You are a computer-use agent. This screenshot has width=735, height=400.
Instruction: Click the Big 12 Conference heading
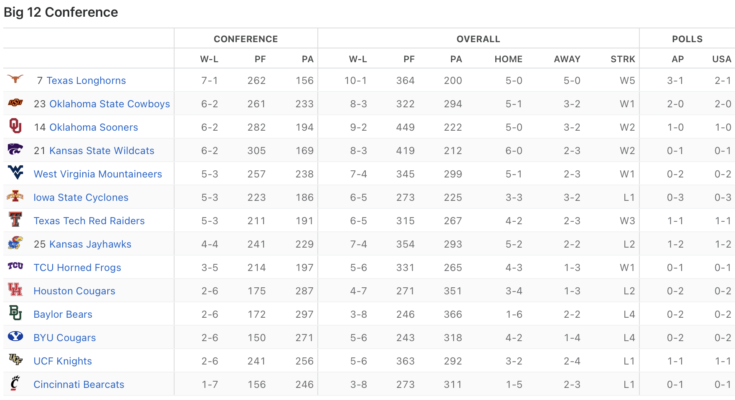(x=60, y=13)
